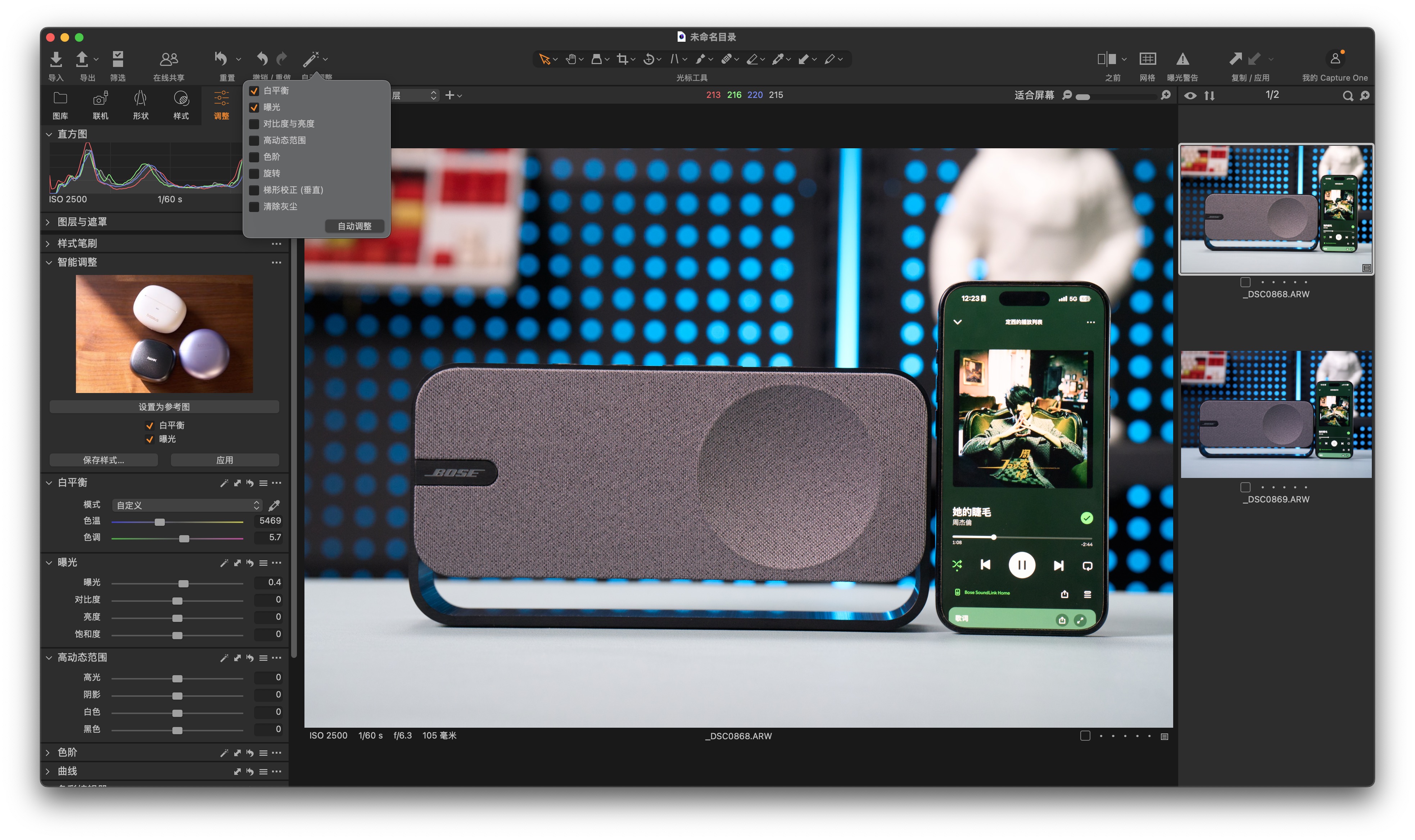Click the white balance eyedropper picker

pos(275,505)
